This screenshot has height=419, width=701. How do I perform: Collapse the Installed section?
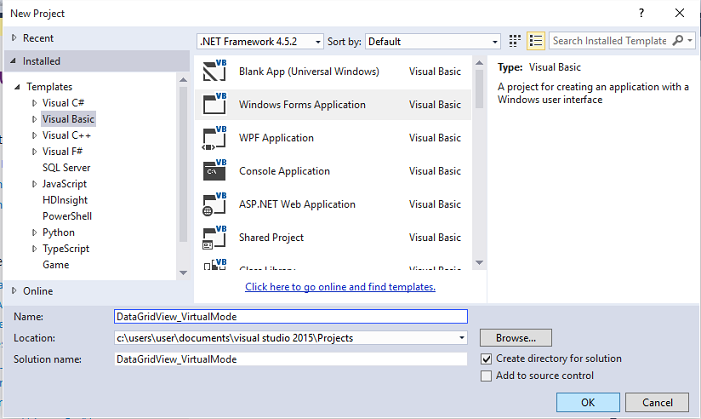point(13,61)
